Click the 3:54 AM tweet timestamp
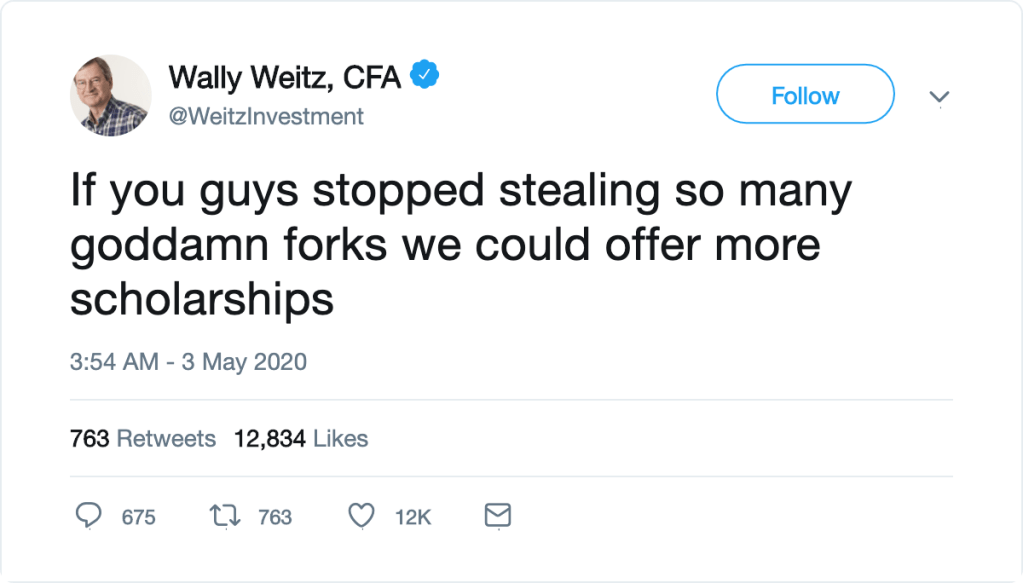The width and height of the screenshot is (1023, 583). pos(114,362)
